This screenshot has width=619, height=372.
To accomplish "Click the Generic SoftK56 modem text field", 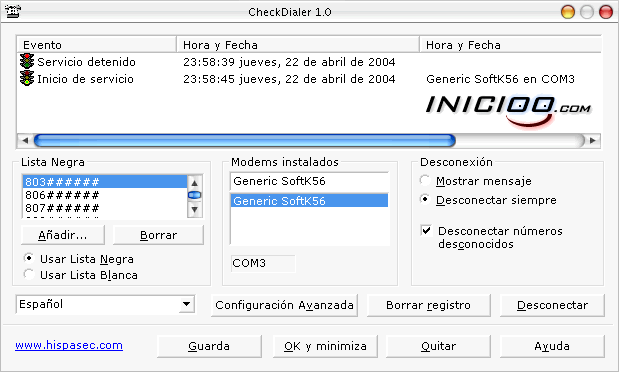I will 310,181.
